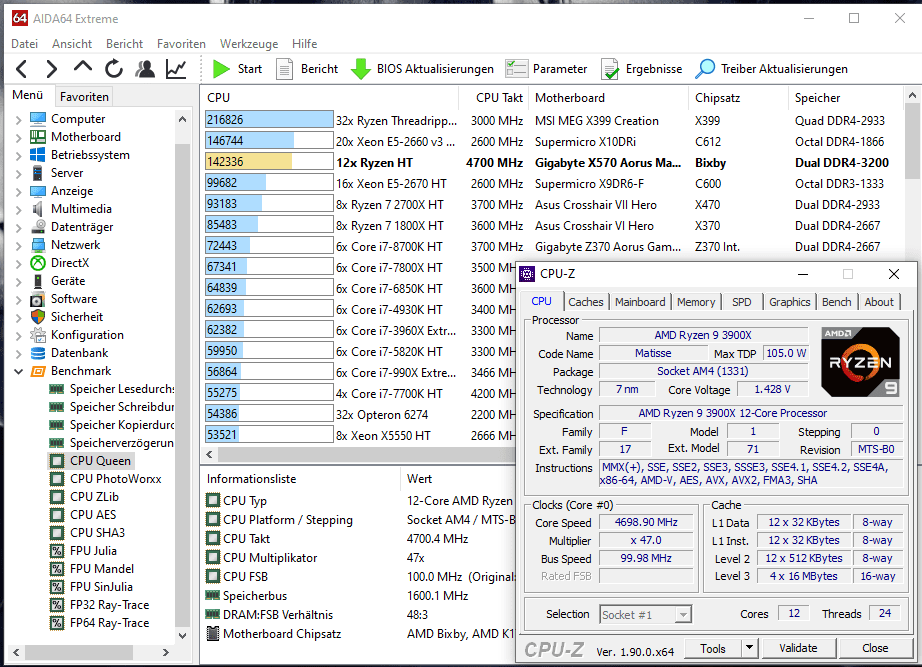The width and height of the screenshot is (922, 667).
Task: Click the Refresh icon in toolbar
Action: click(x=114, y=69)
